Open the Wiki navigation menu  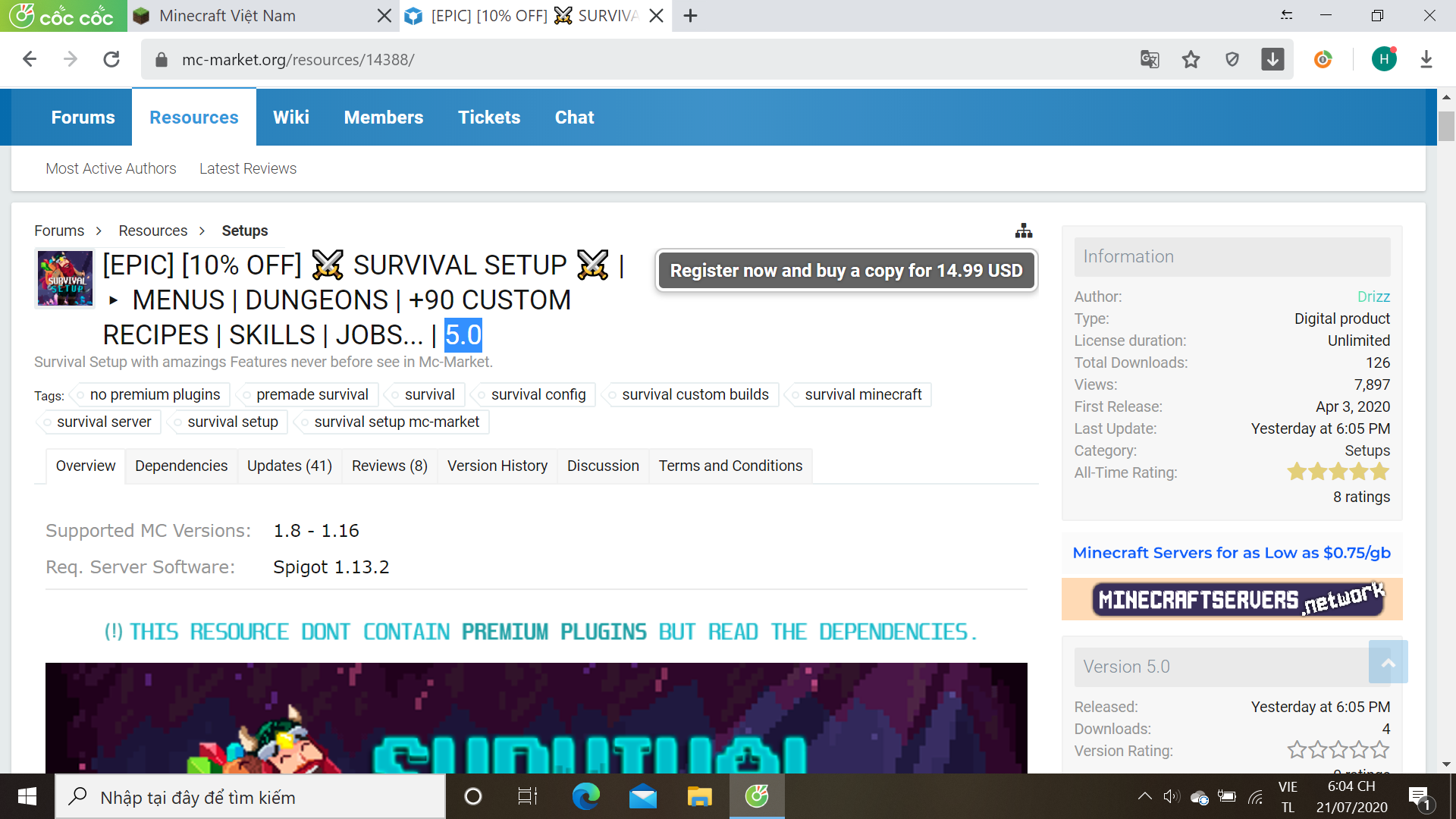point(290,118)
